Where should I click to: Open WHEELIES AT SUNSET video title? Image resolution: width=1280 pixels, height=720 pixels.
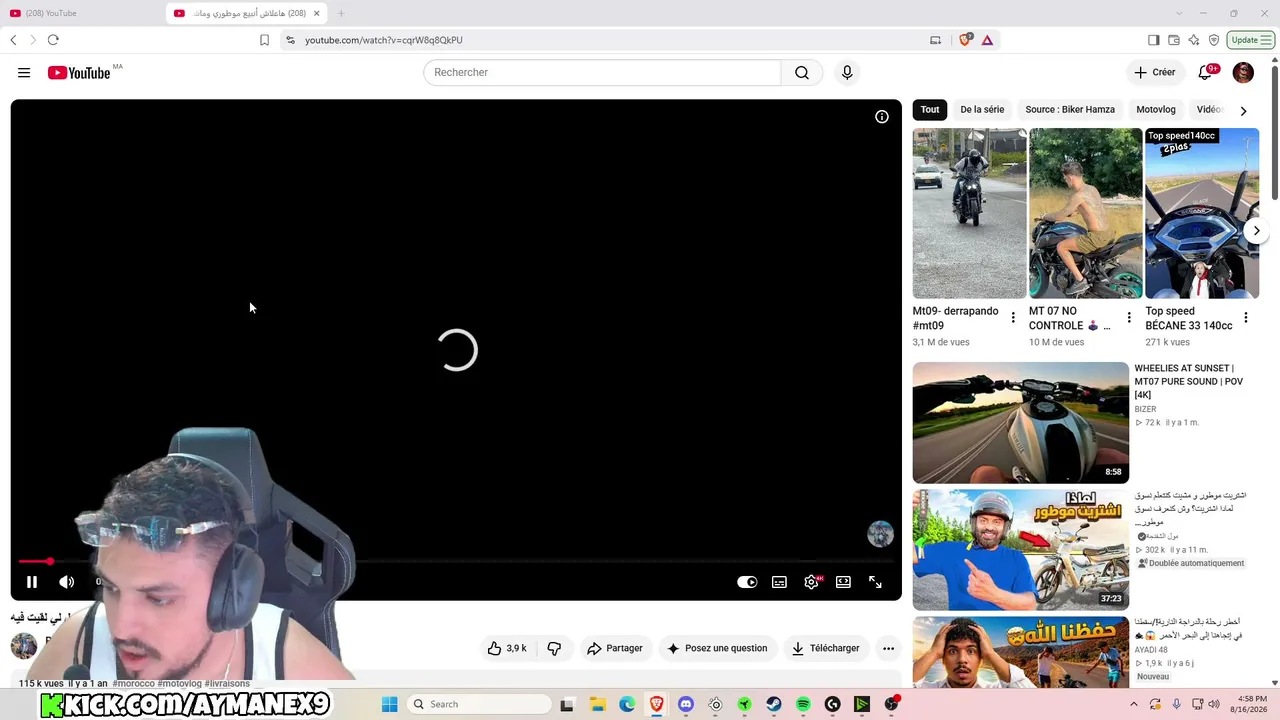pos(1189,381)
